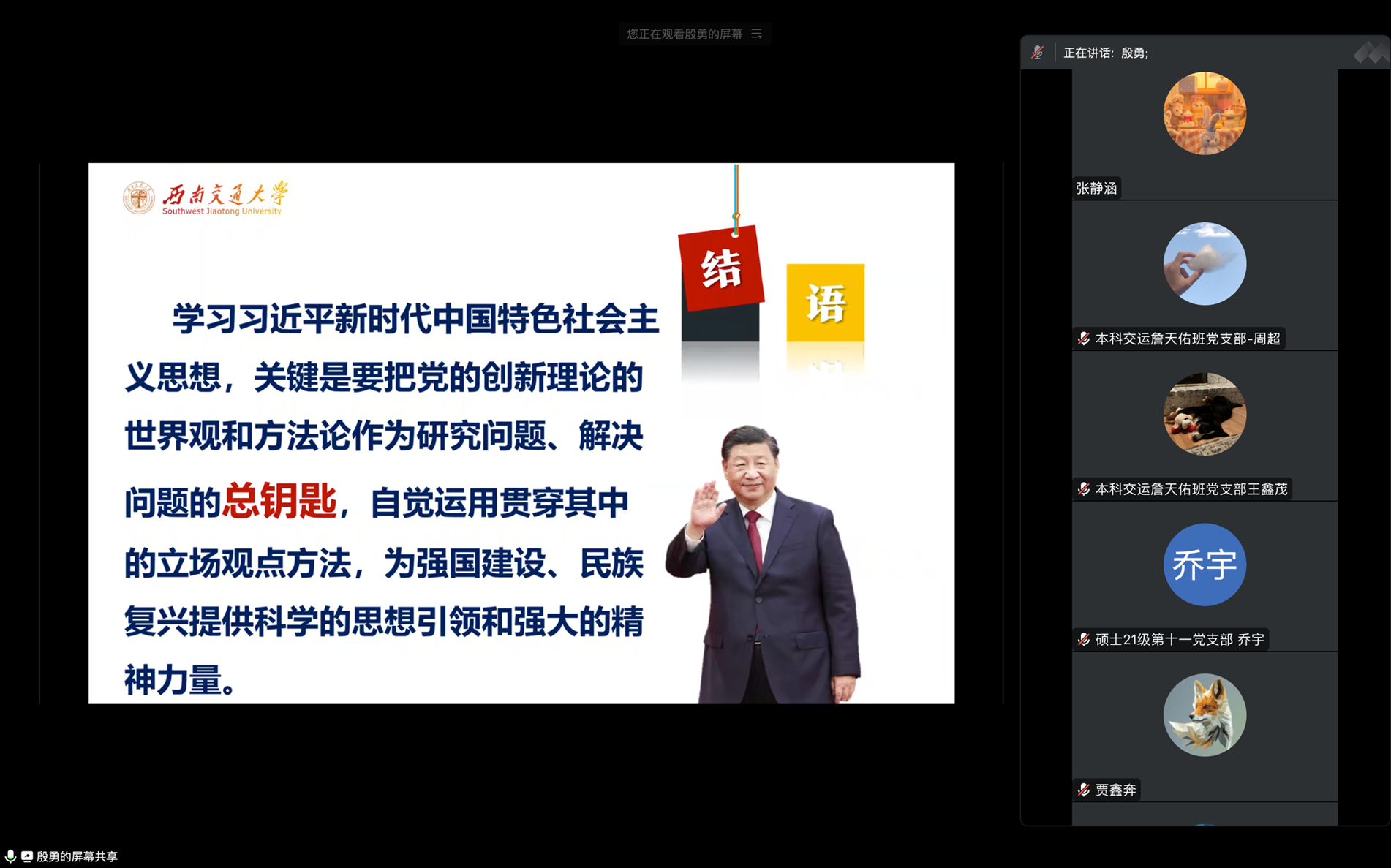
Task: Click muted mic icon next to 本科交运詹天佑班党支部王鑫茂
Action: (x=1084, y=489)
